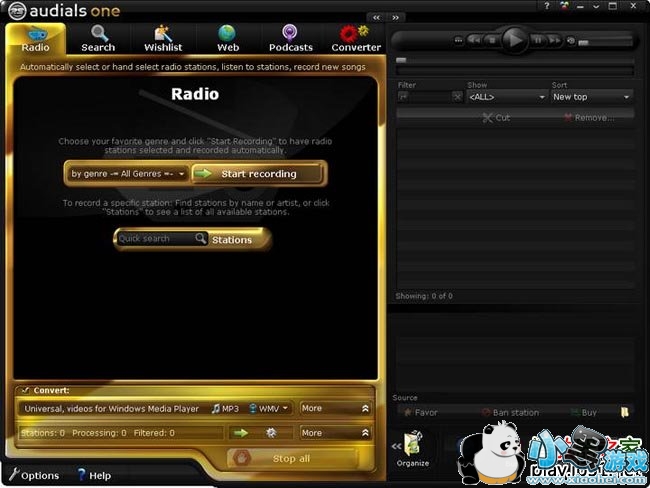Click the Remove... button
This screenshot has width=650, height=488.
tap(589, 118)
